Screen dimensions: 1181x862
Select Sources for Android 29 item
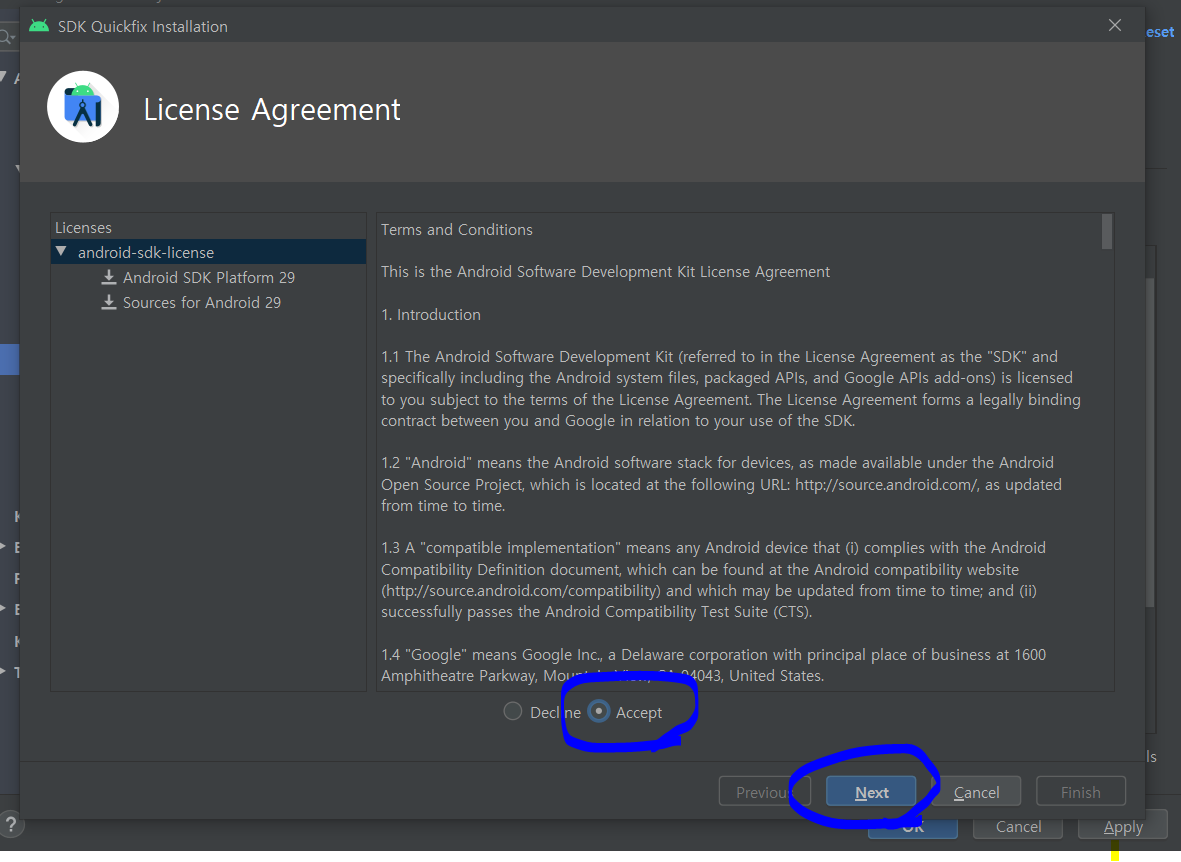(202, 302)
